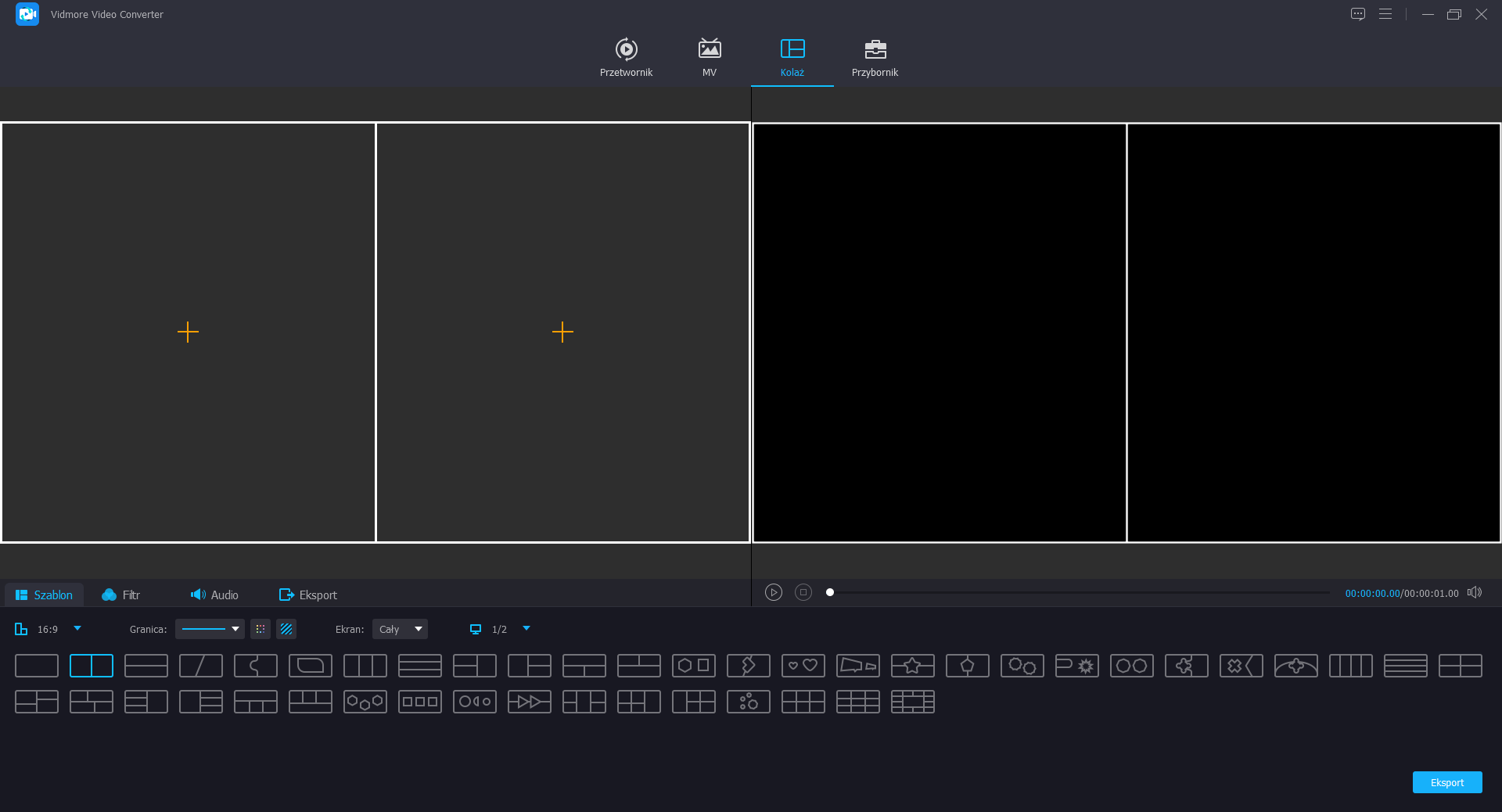Select the Kolaż tab

pos(792,58)
